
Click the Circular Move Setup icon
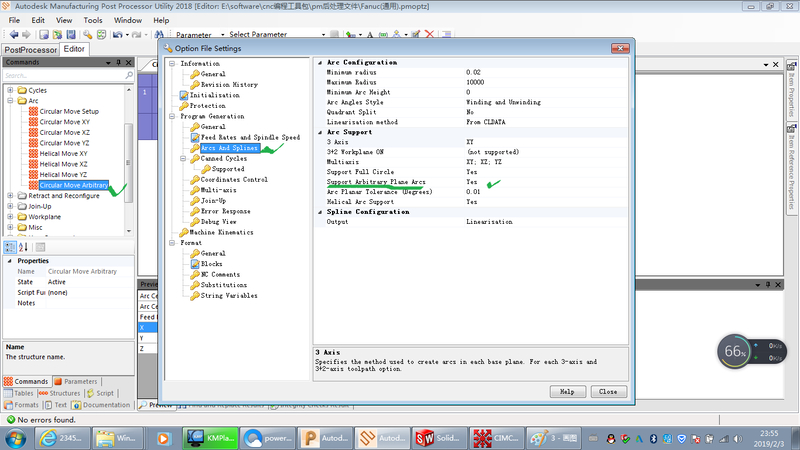point(33,111)
